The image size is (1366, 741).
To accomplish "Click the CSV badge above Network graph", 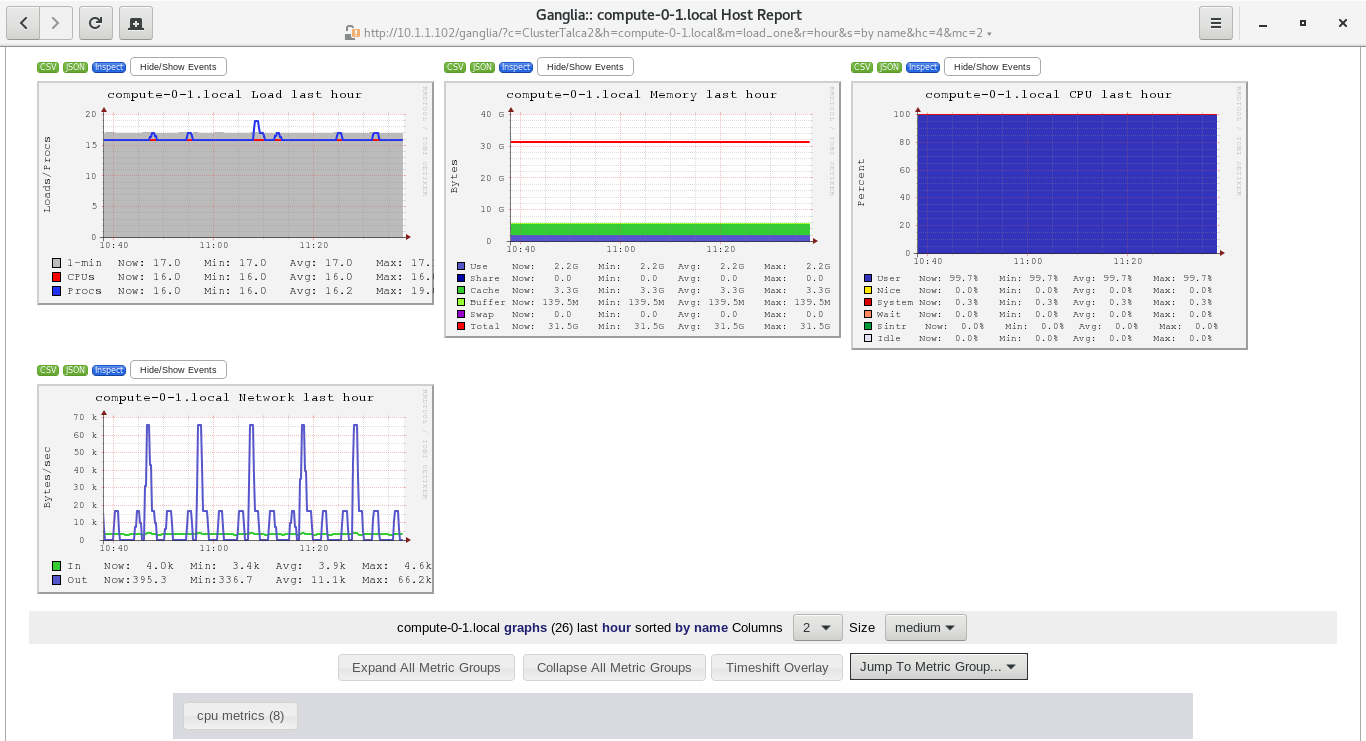I will click(48, 370).
